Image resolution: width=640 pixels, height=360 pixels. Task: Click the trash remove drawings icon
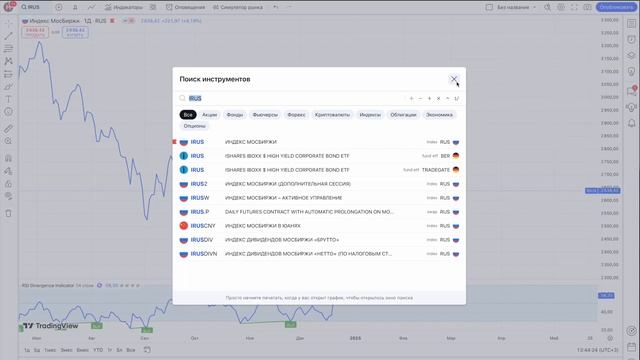(8, 213)
